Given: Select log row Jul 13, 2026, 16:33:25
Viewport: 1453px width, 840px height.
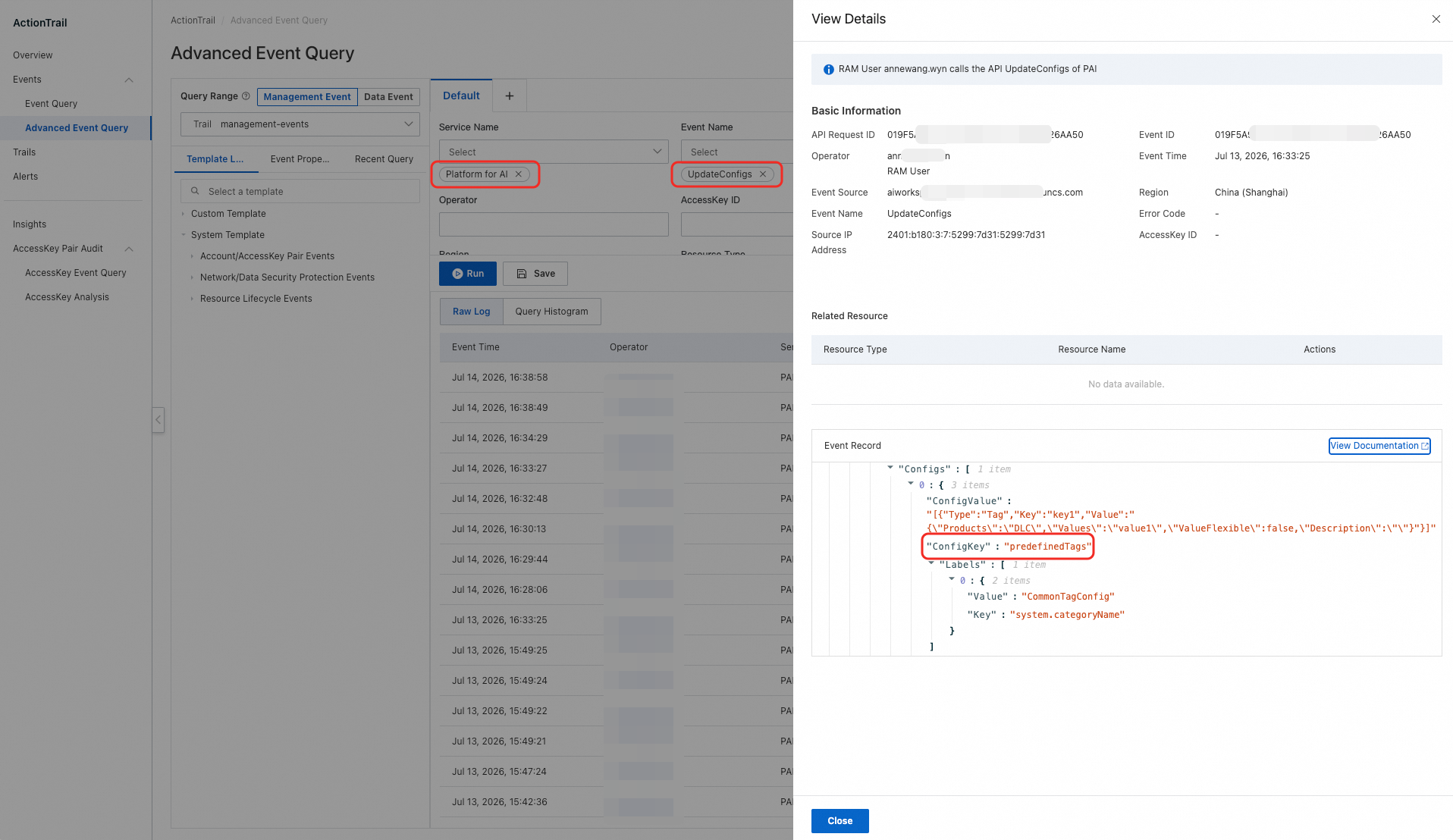Looking at the screenshot, I should pyautogui.click(x=616, y=620).
